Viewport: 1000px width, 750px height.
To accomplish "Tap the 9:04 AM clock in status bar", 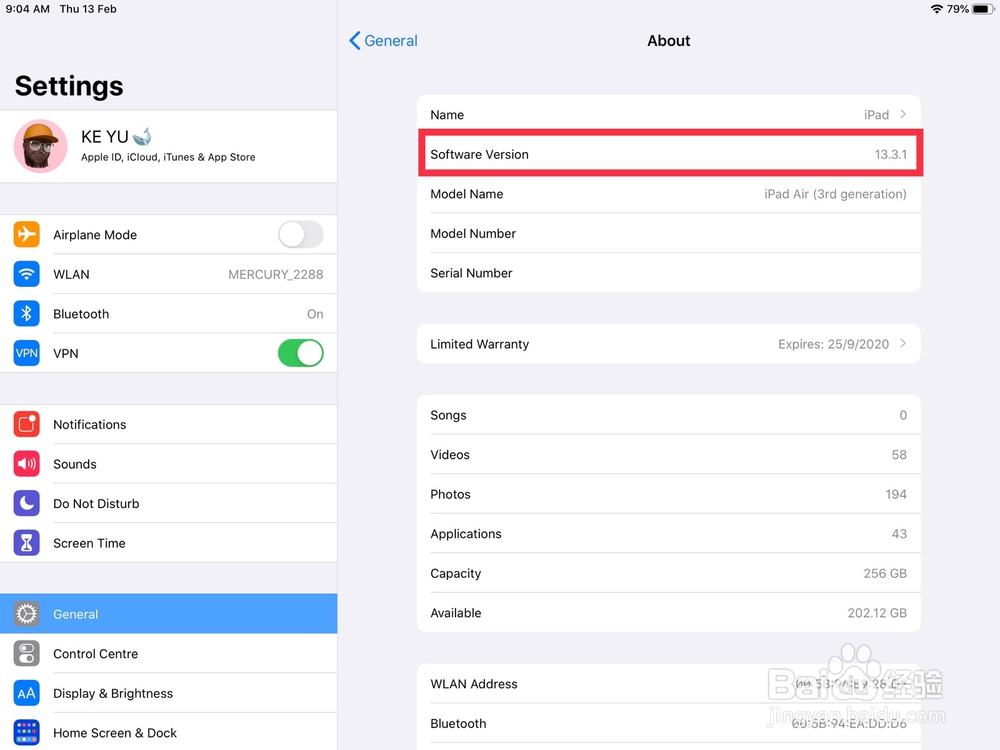I will coord(27,9).
